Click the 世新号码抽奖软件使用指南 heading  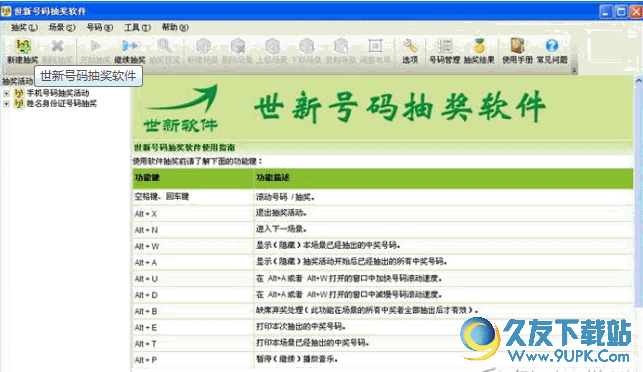click(x=185, y=147)
